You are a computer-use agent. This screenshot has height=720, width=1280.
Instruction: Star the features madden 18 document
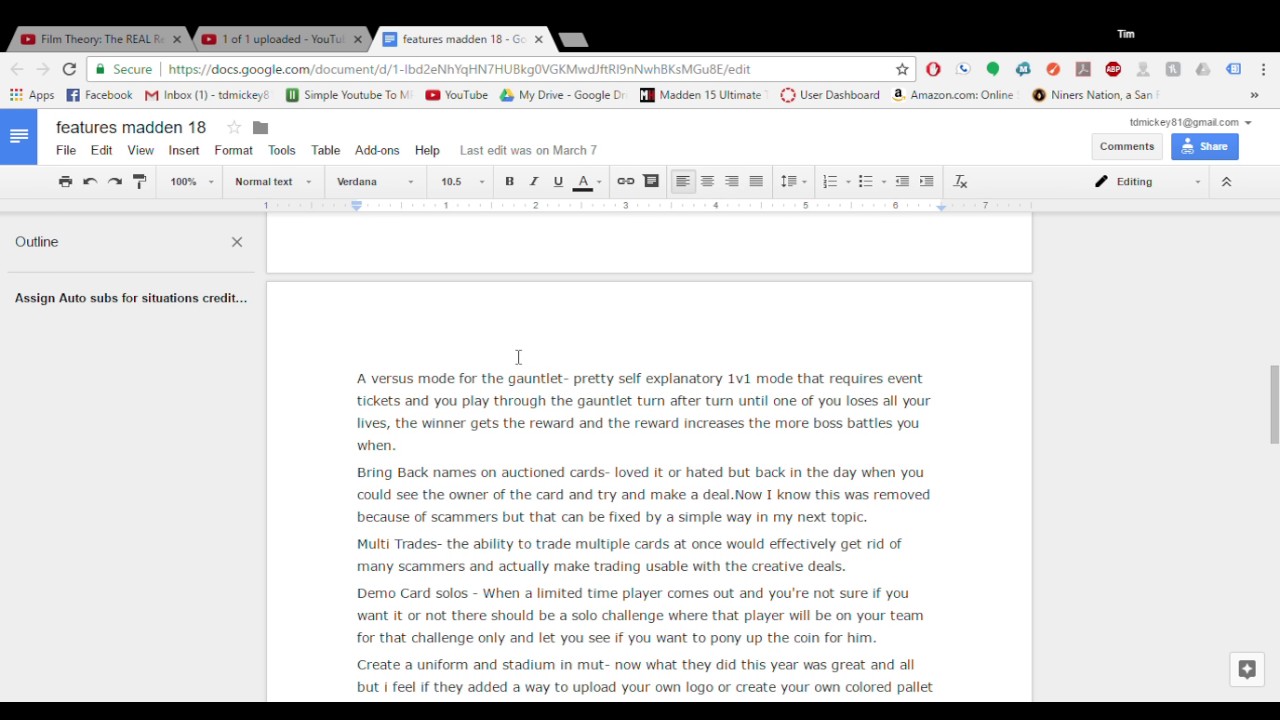pyautogui.click(x=234, y=127)
